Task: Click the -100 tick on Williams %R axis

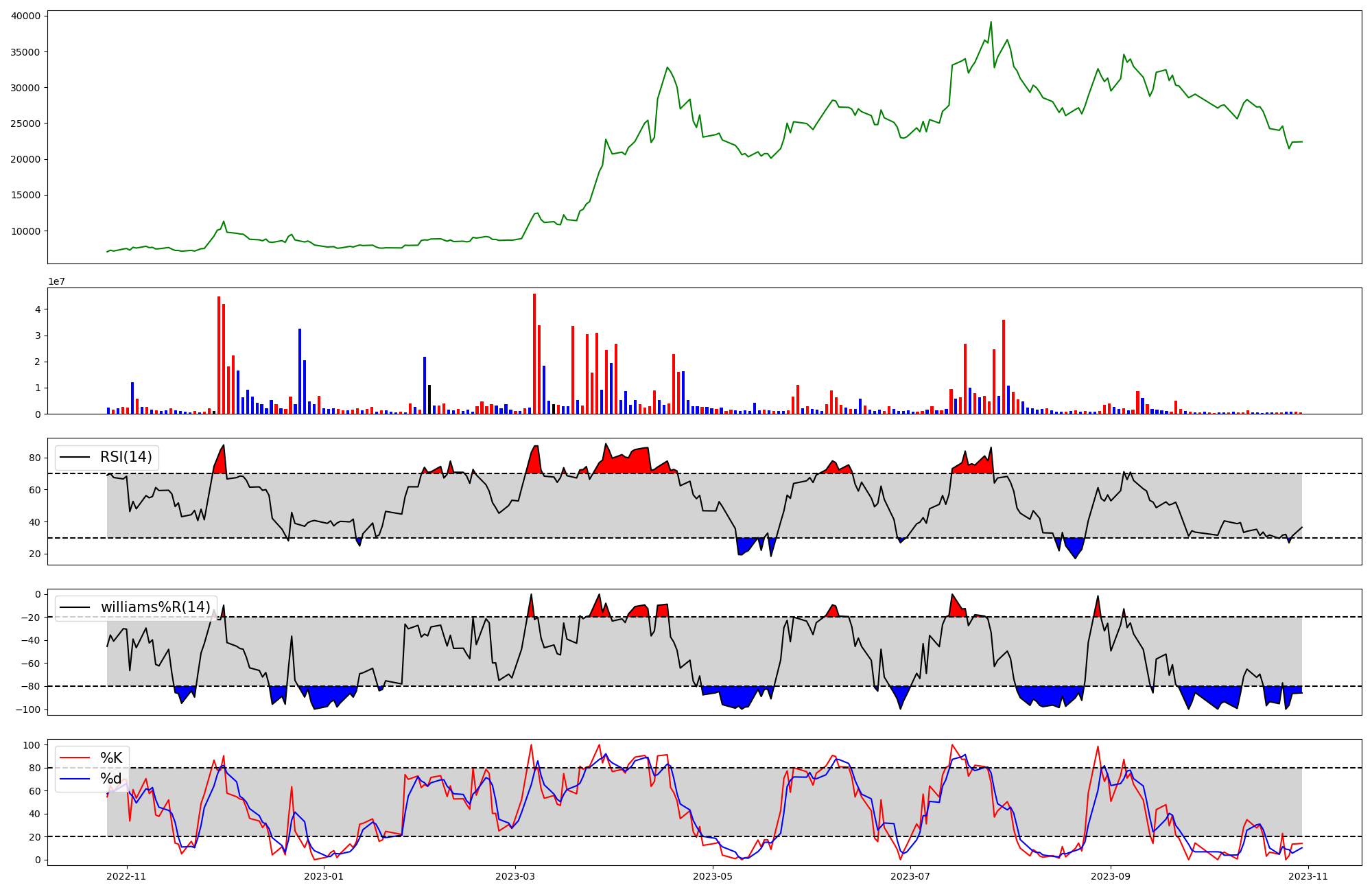Action: [29, 709]
